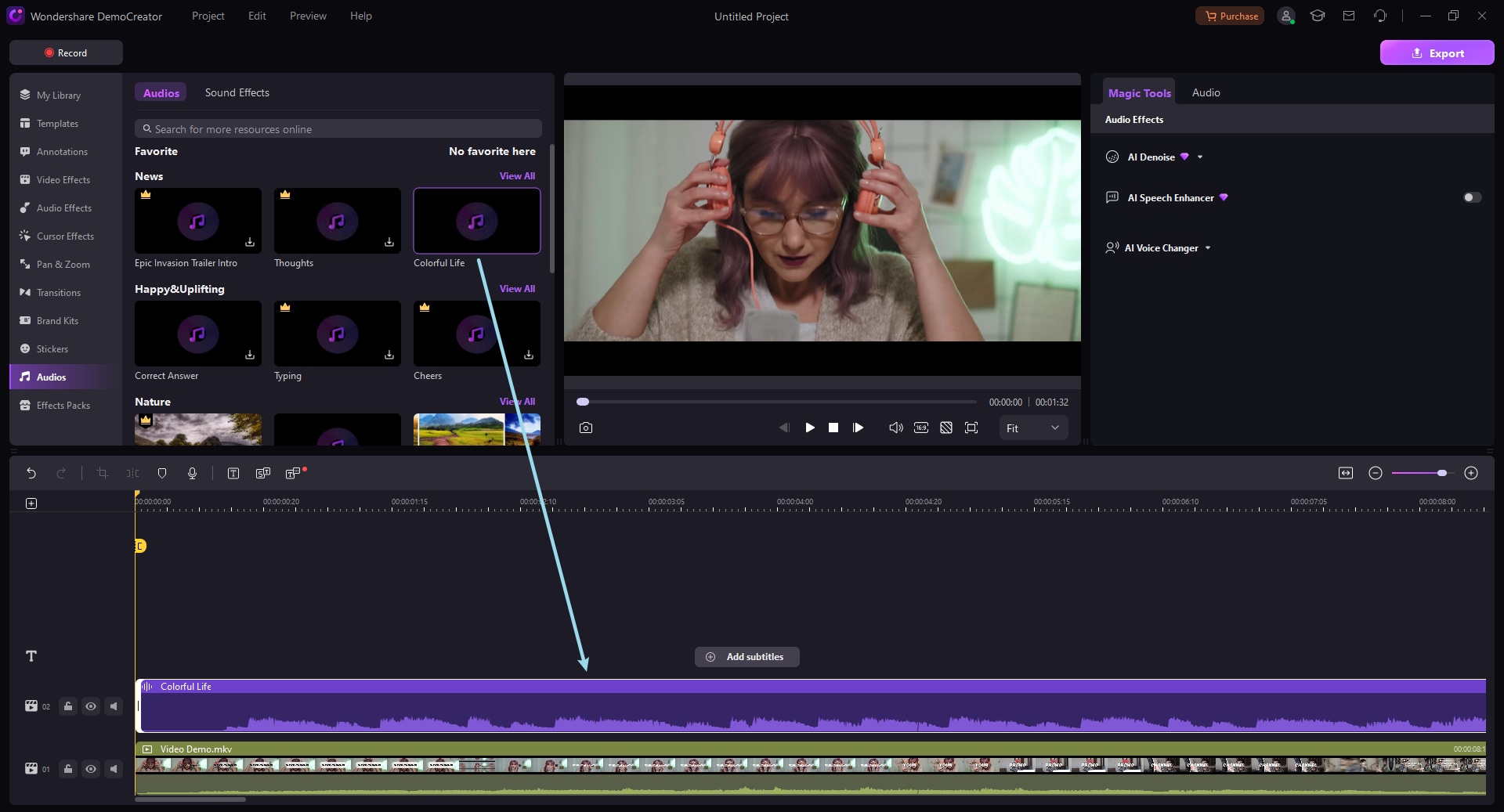Click the fullscreen preview icon
This screenshot has width=1504, height=812.
click(x=971, y=428)
